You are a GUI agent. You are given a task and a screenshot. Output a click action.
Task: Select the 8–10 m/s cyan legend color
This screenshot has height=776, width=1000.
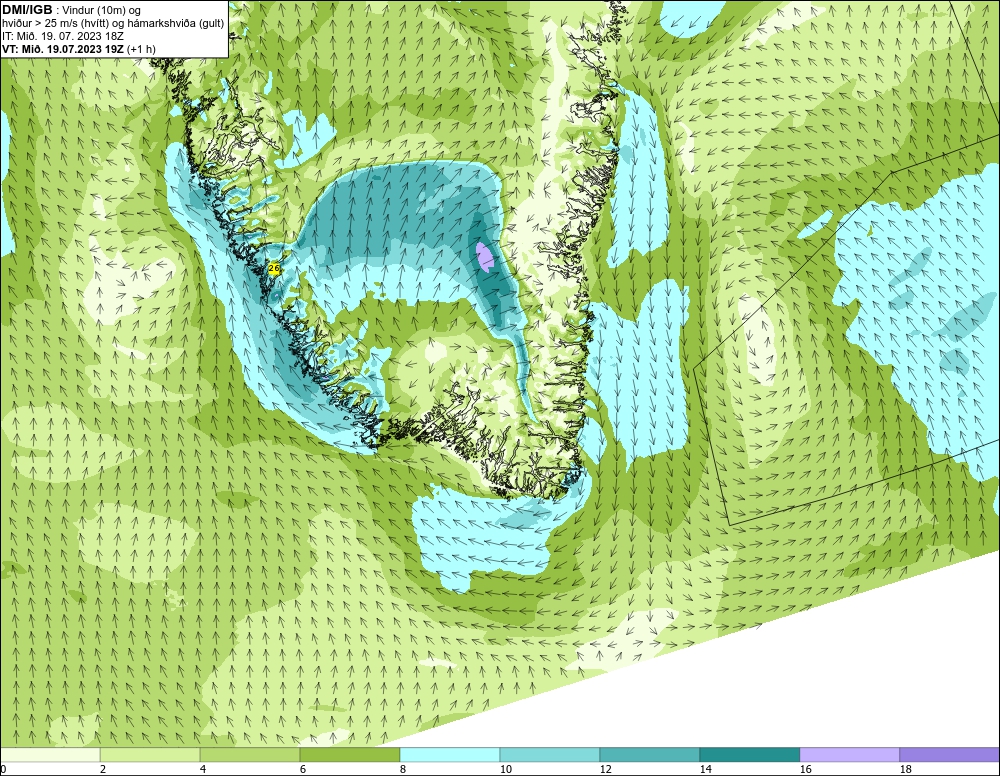point(450,755)
